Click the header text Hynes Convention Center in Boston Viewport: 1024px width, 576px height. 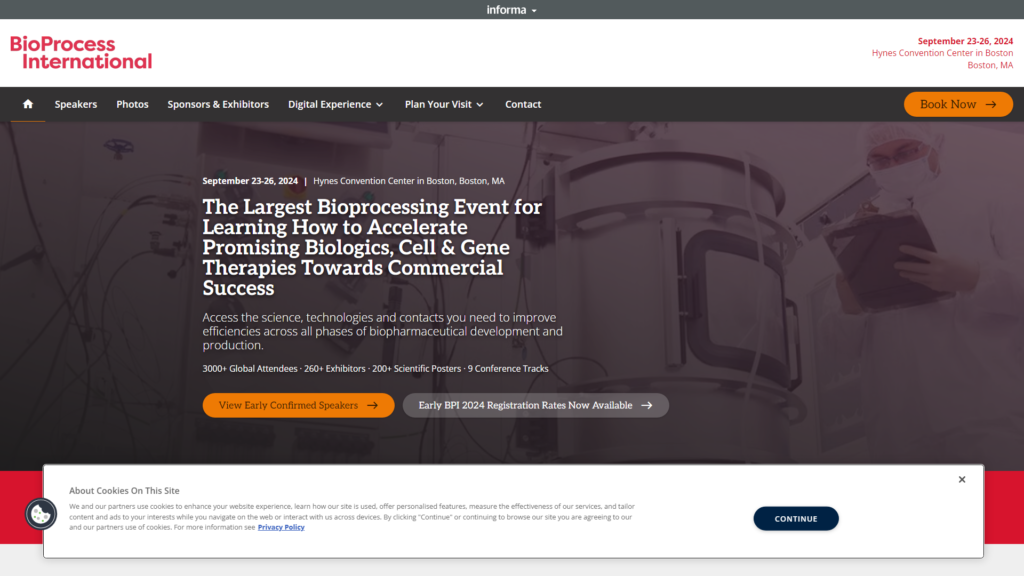[942, 53]
